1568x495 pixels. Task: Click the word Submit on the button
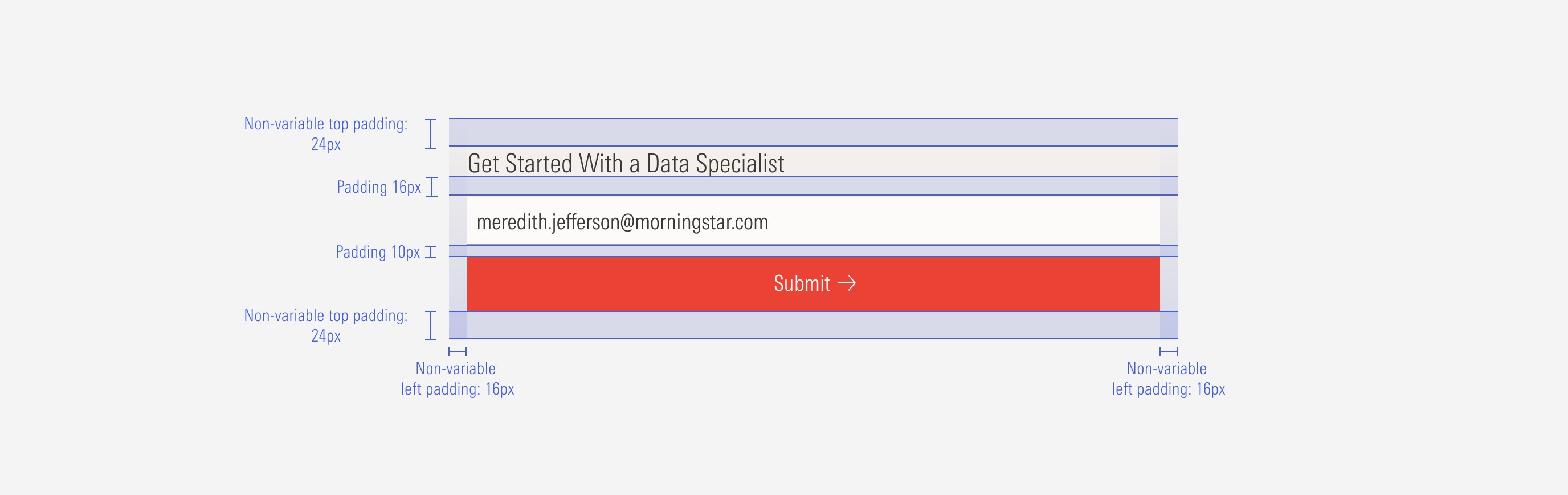click(802, 283)
